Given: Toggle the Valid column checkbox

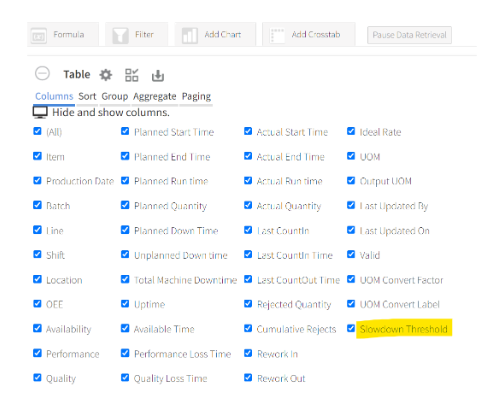Looking at the screenshot, I should (x=351, y=254).
